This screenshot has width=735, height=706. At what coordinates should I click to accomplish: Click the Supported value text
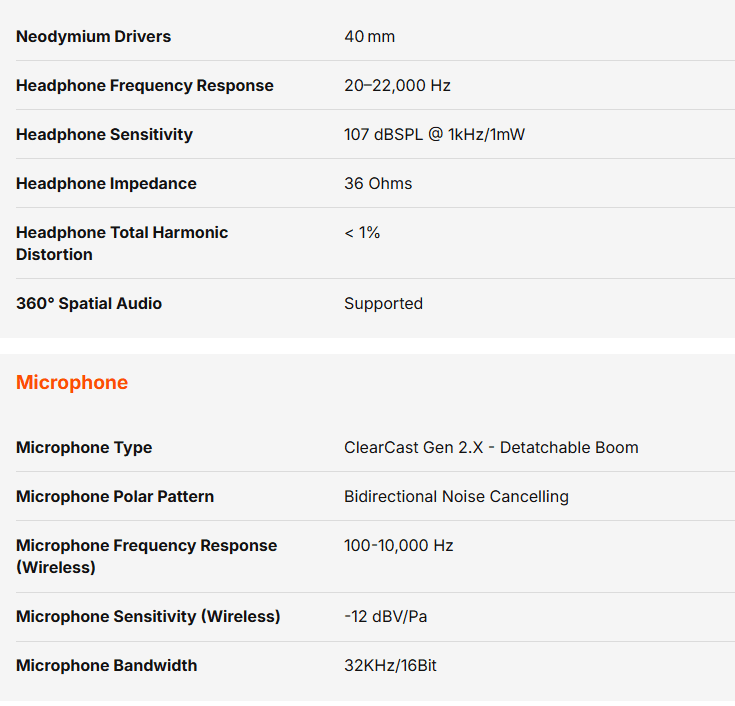[x=383, y=304]
